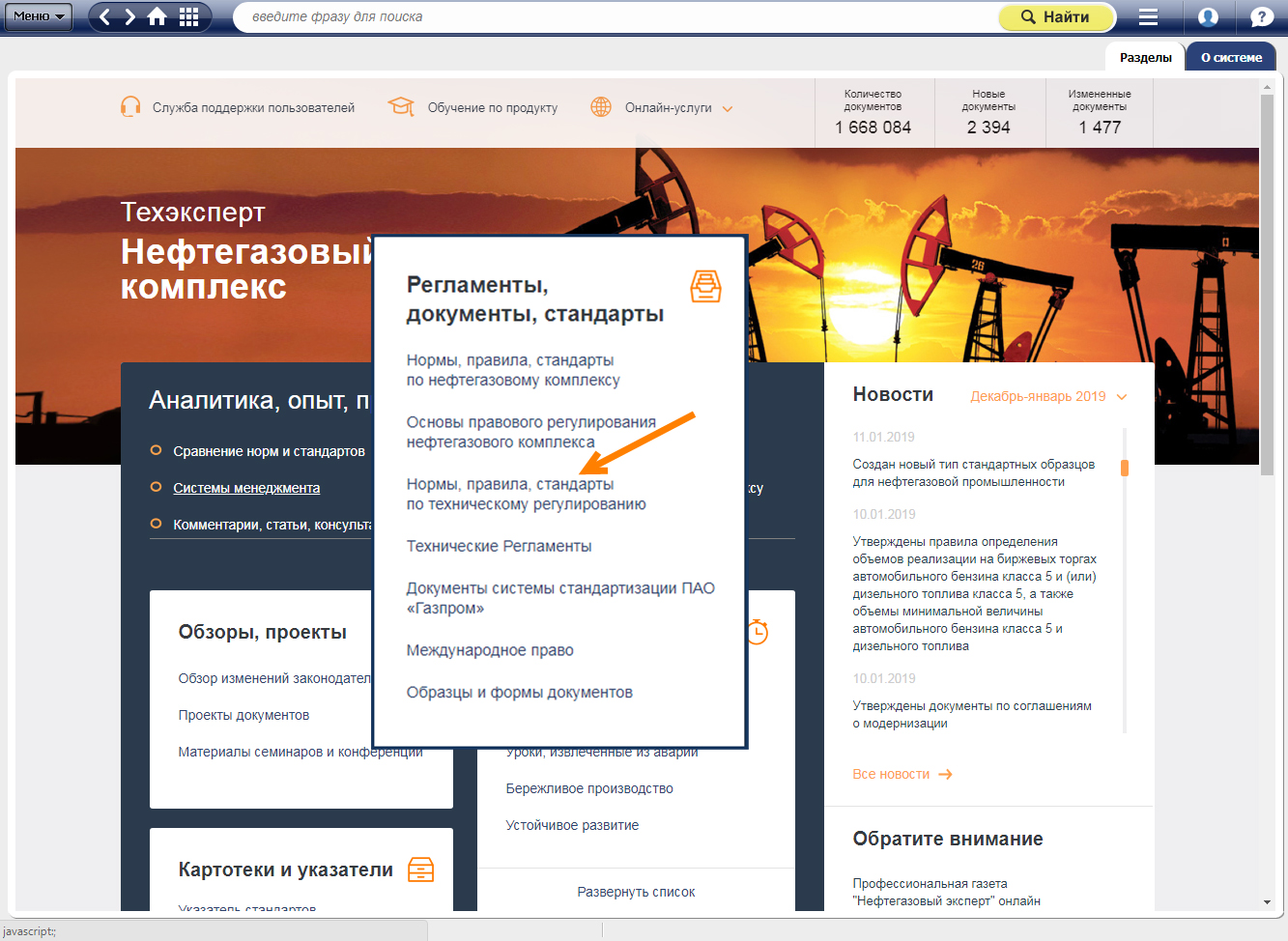Open the help question mark icon
Image resolution: width=1288 pixels, height=941 pixels.
(1261, 16)
